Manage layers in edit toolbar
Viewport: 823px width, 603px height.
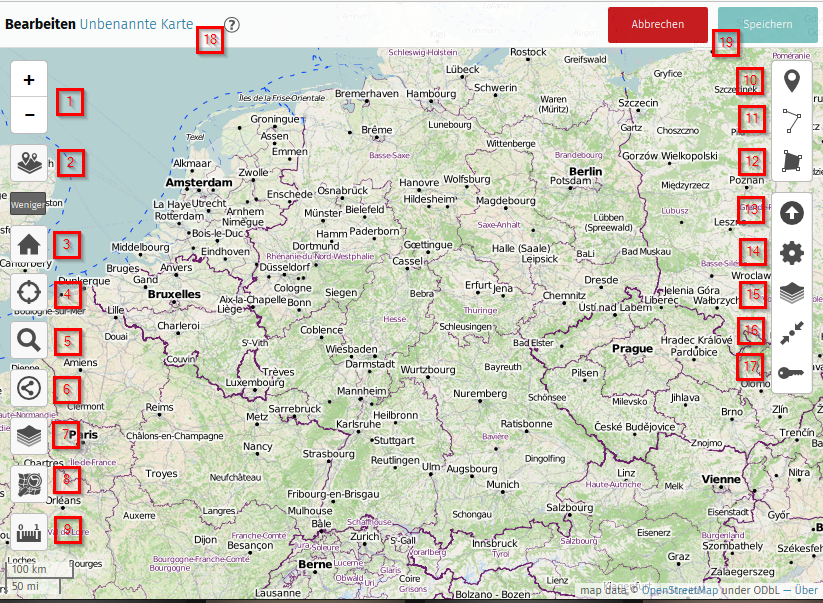coord(792,293)
